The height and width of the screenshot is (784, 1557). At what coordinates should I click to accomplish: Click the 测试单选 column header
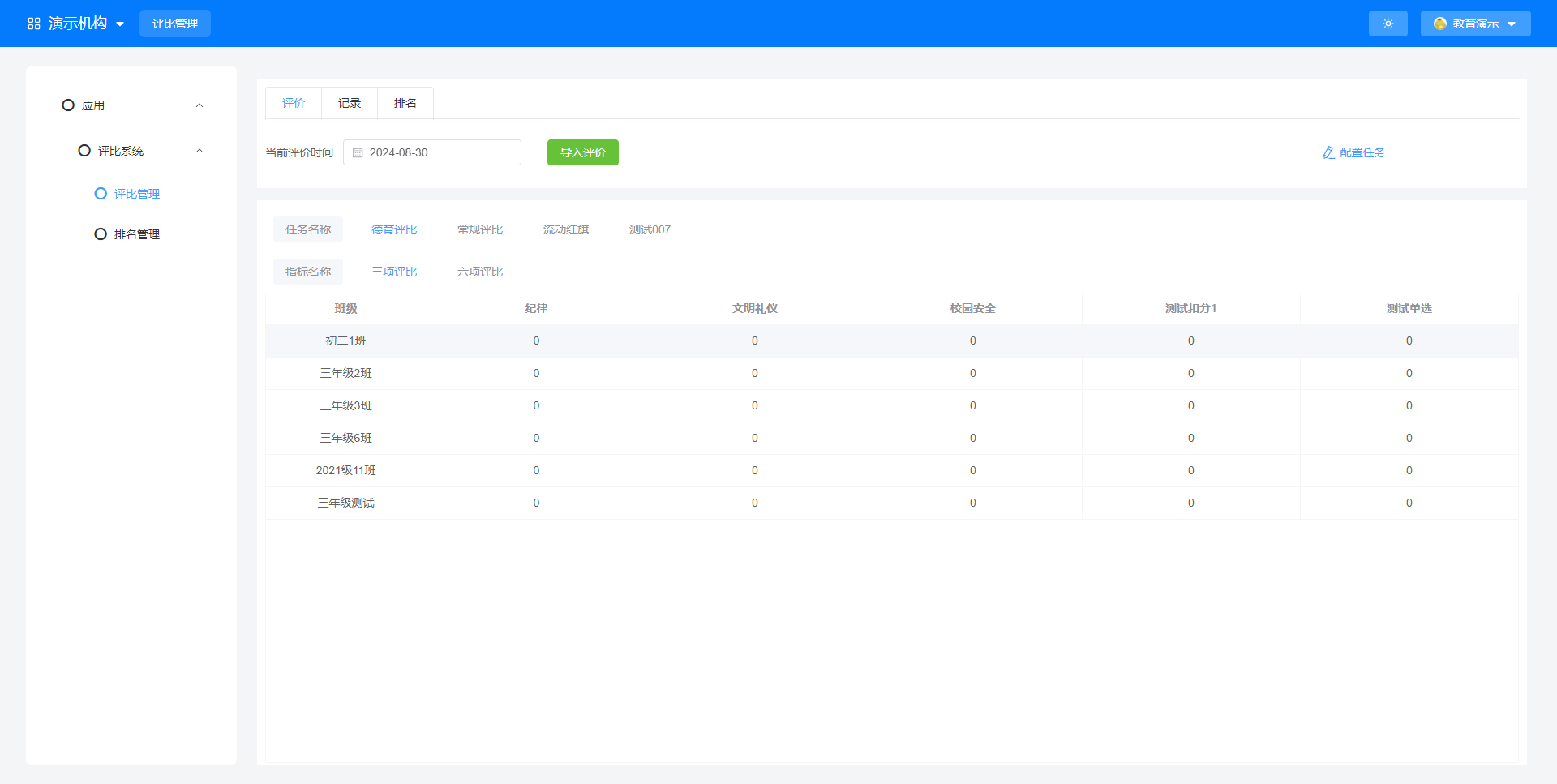click(1409, 308)
